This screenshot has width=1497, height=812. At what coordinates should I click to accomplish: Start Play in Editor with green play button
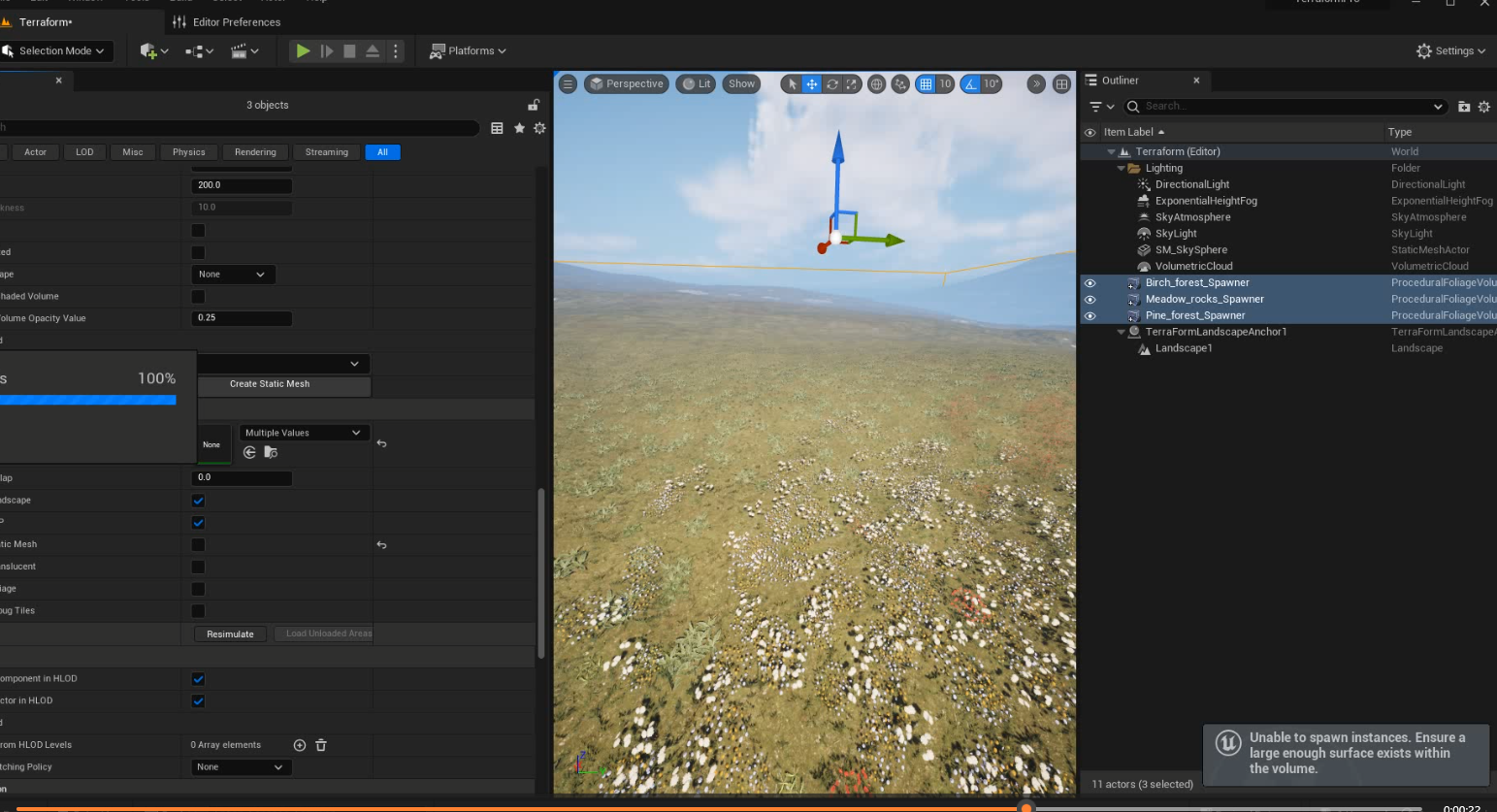point(303,50)
